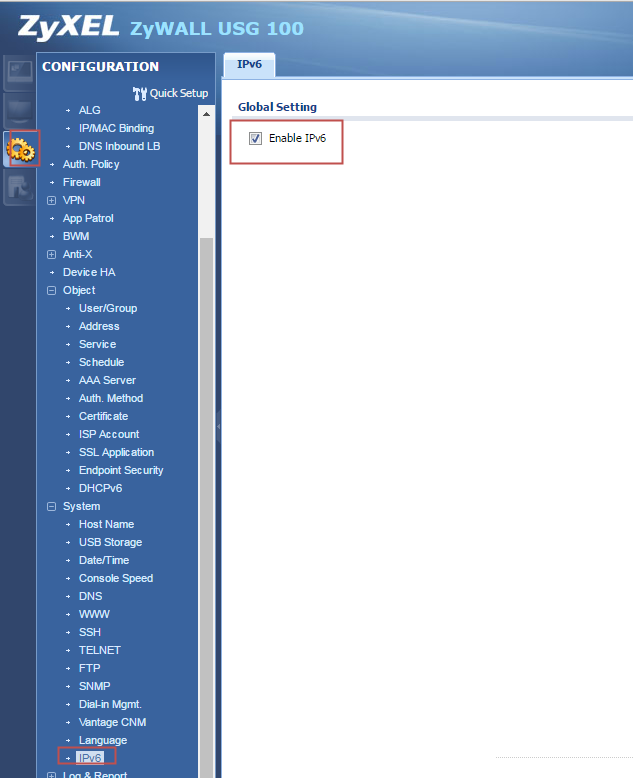The image size is (633, 778).
Task: Select IPv6 under System
Action: click(x=91, y=758)
